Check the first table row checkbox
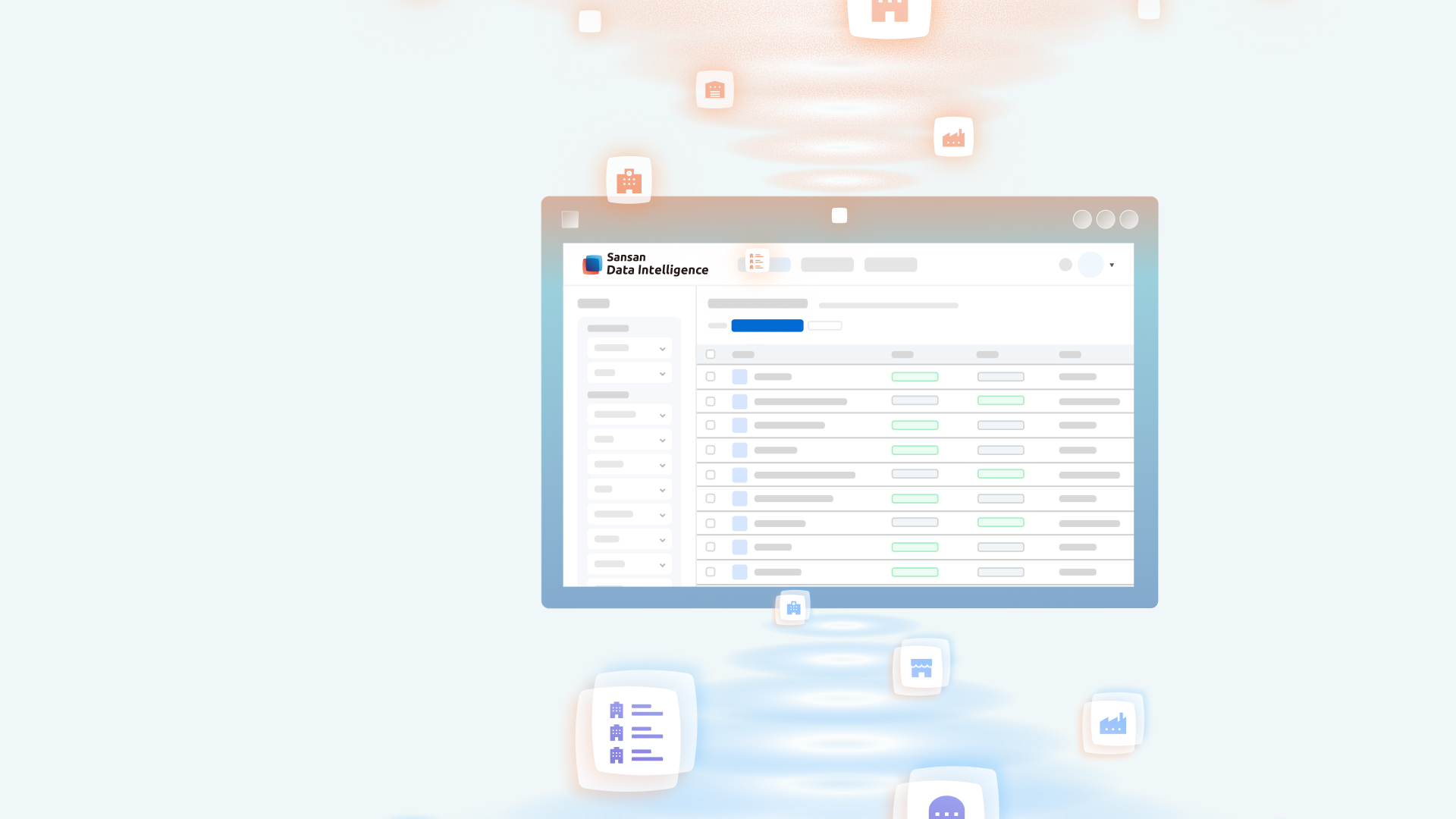Viewport: 1456px width, 819px height. click(711, 377)
